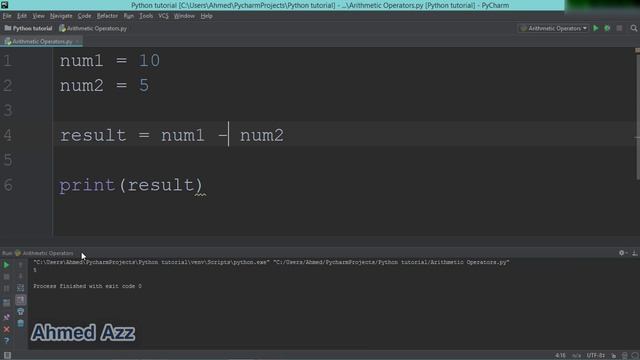Toggle scroll to end in Run console
The width and height of the screenshot is (640, 360).
point(20,300)
